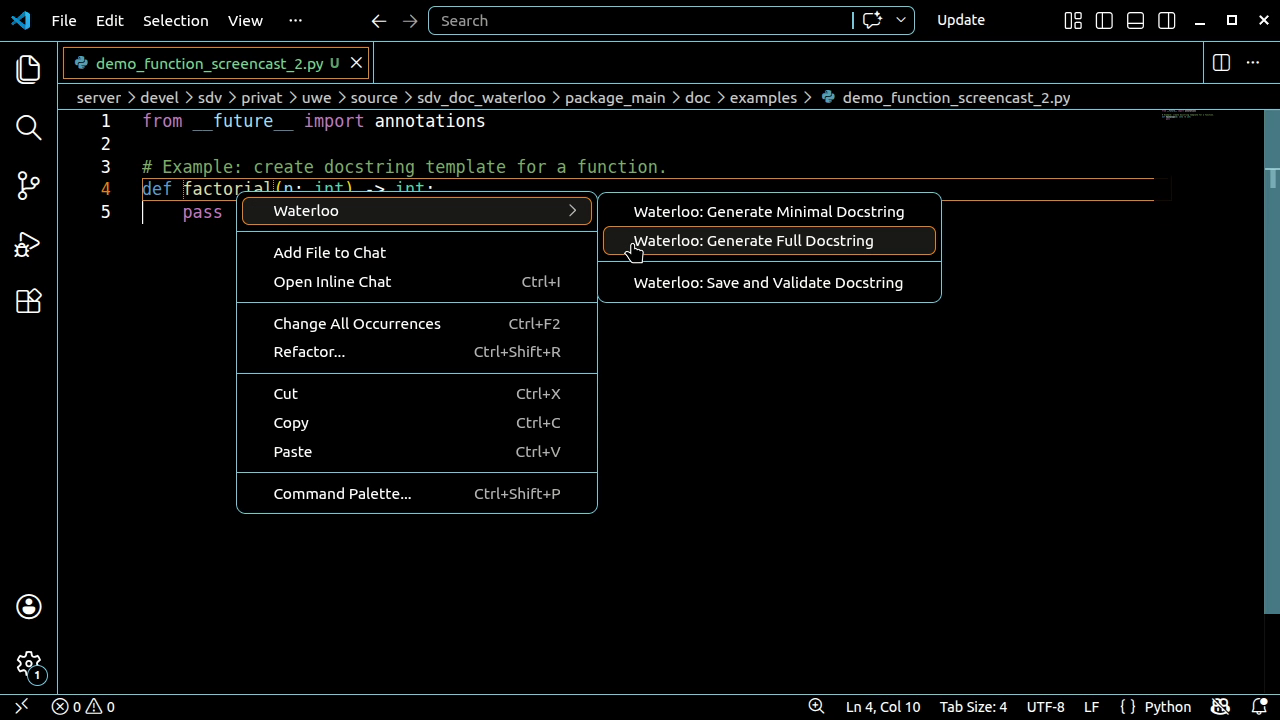Open the Explorer view in activity bar
1280x720 pixels.
pos(28,69)
